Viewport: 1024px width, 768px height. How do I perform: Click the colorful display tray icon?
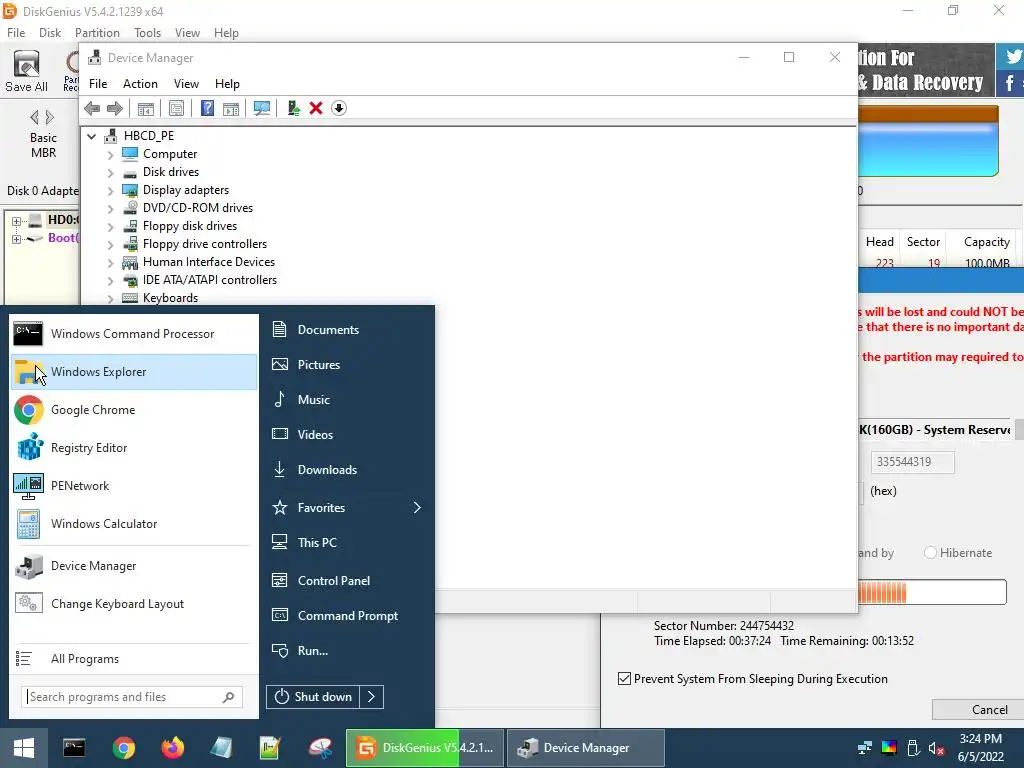click(x=889, y=748)
